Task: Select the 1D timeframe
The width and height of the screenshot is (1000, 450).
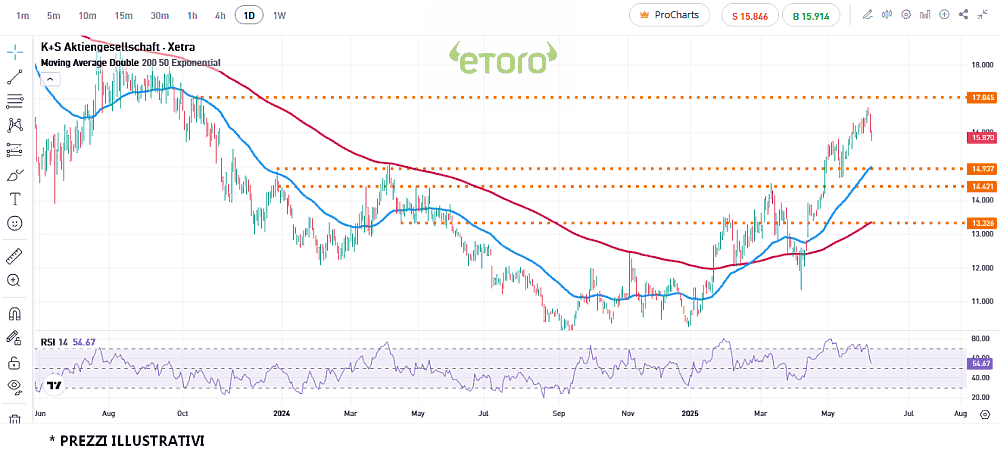Action: (249, 15)
